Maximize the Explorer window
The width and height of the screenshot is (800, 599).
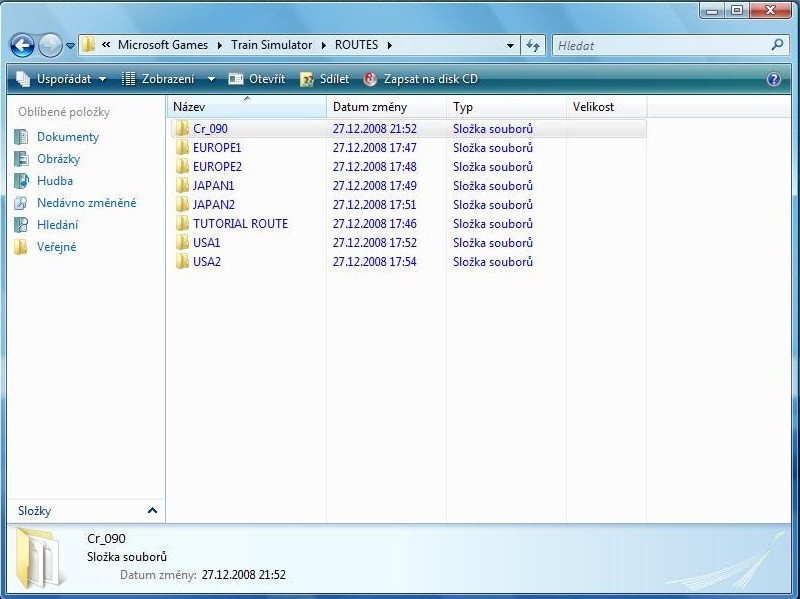click(737, 10)
